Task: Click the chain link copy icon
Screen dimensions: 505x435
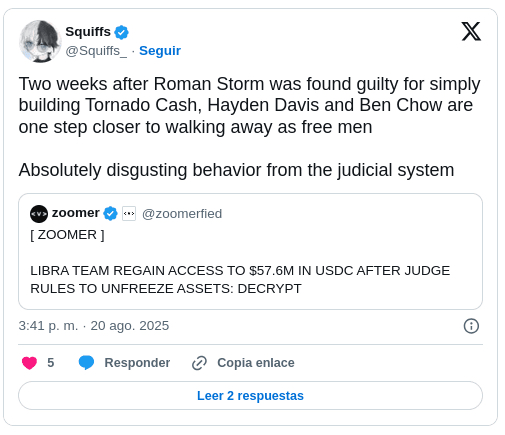Action: pos(199,363)
